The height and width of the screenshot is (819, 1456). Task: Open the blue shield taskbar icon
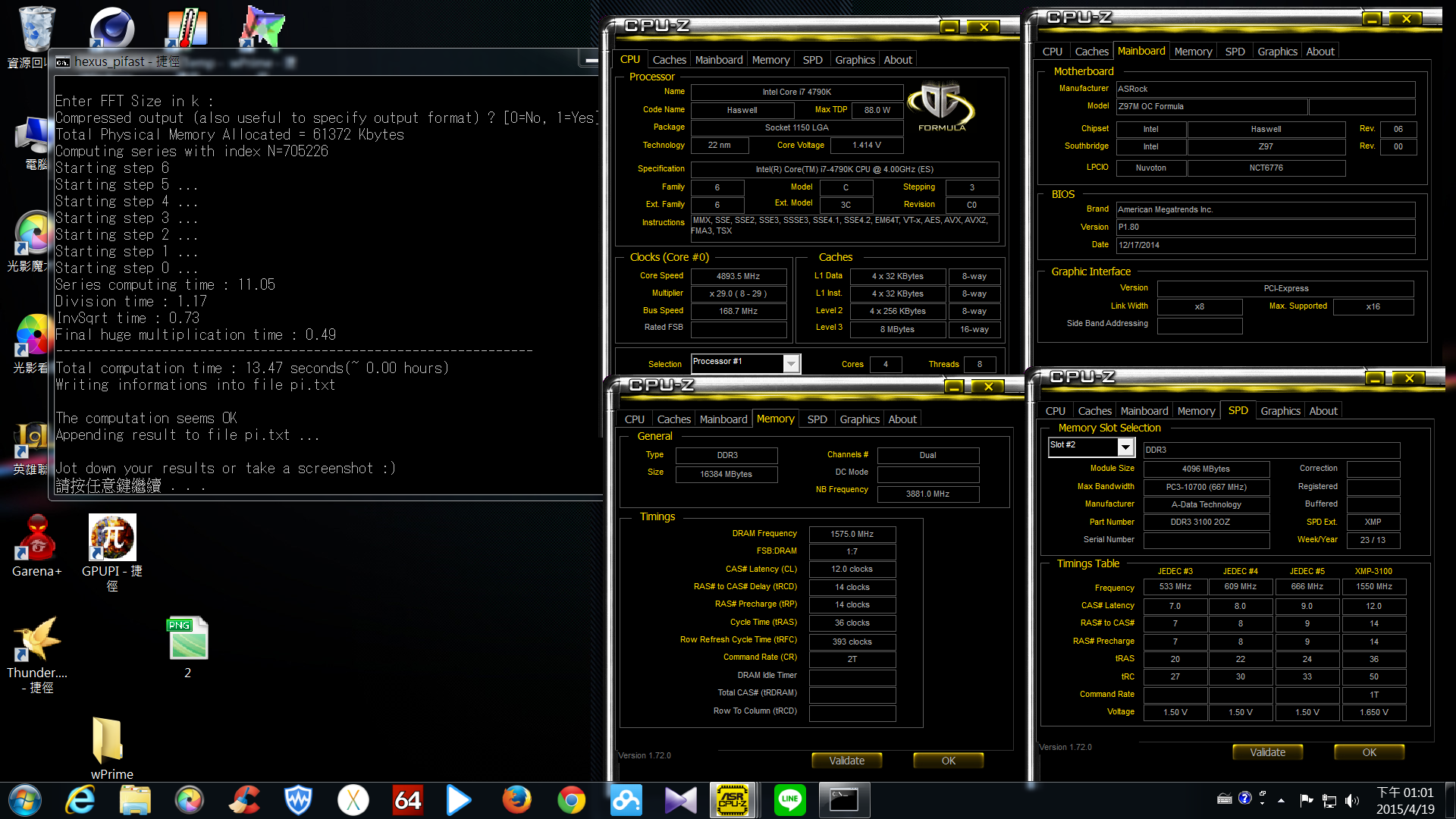tap(298, 800)
